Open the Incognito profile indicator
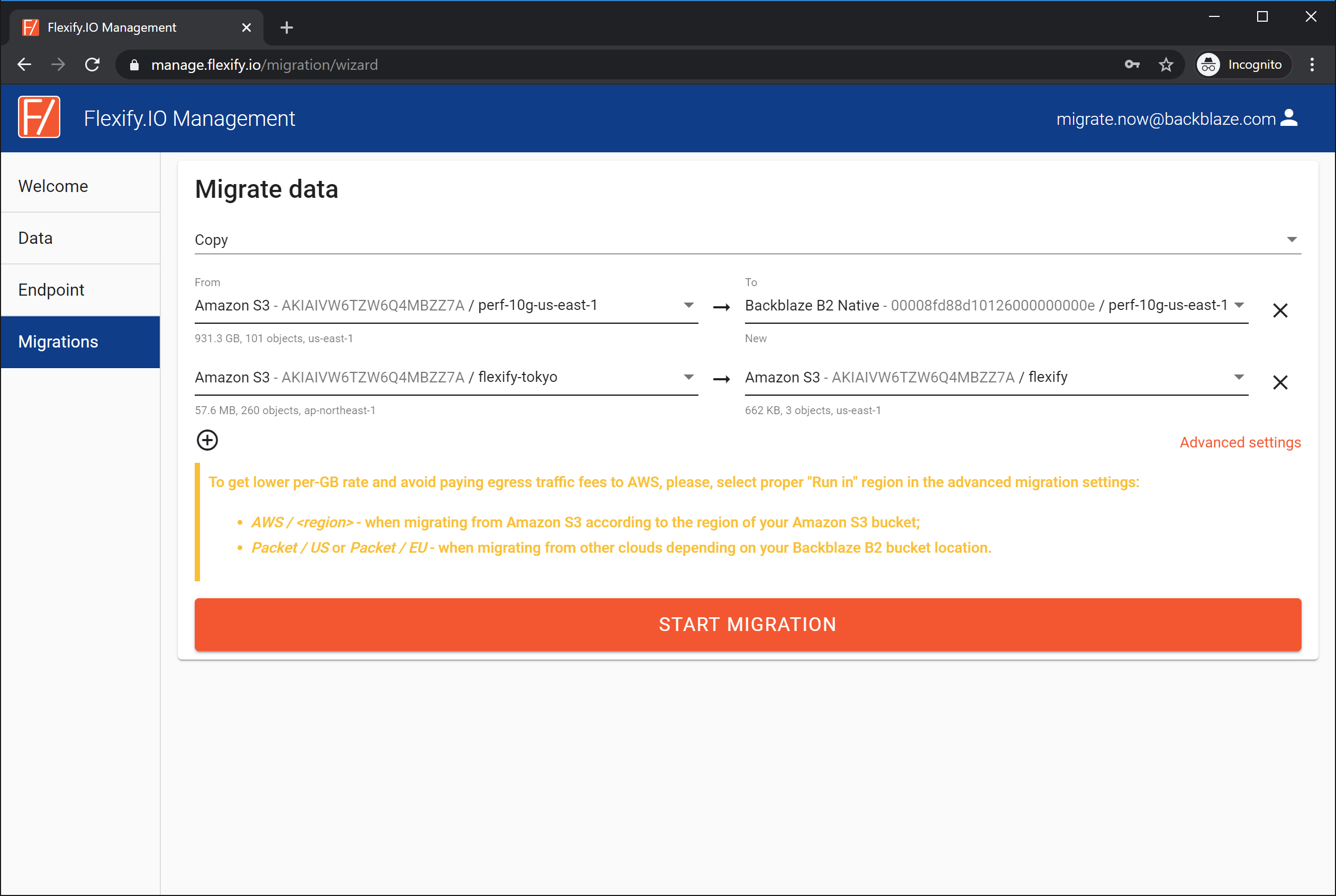 tap(1242, 65)
